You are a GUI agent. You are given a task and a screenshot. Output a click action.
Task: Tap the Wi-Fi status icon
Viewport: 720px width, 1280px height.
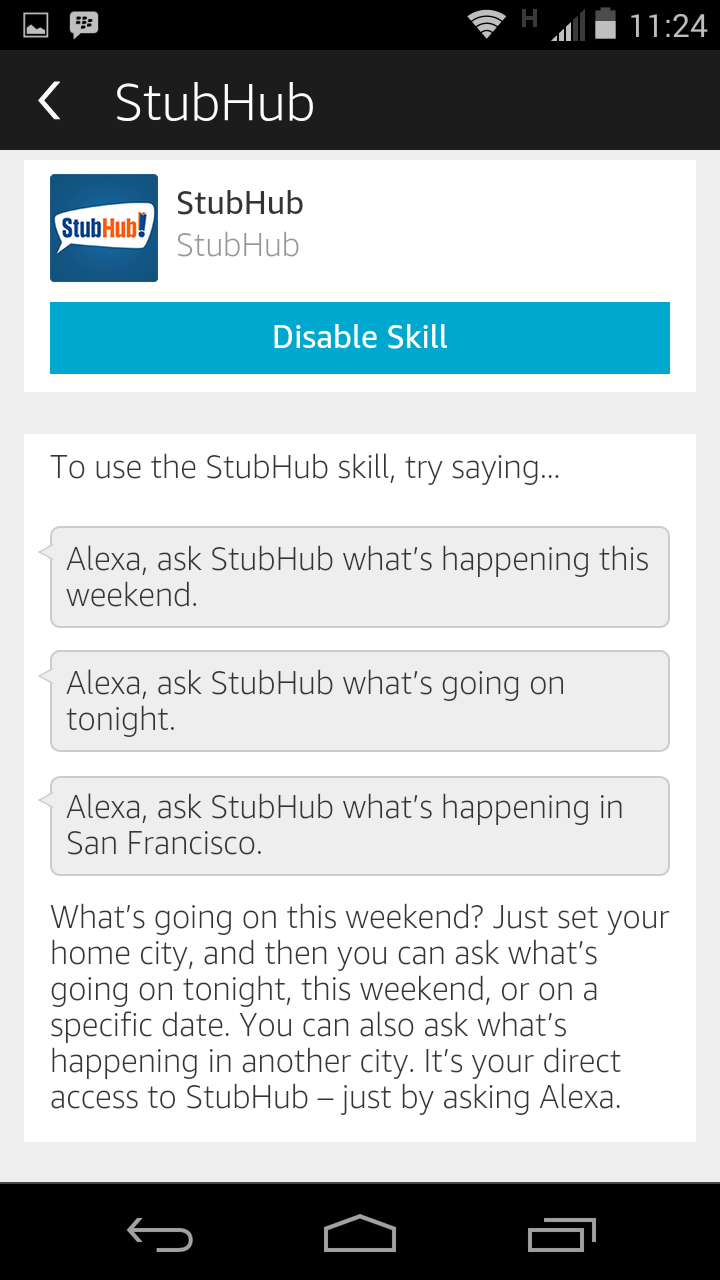pyautogui.click(x=487, y=26)
